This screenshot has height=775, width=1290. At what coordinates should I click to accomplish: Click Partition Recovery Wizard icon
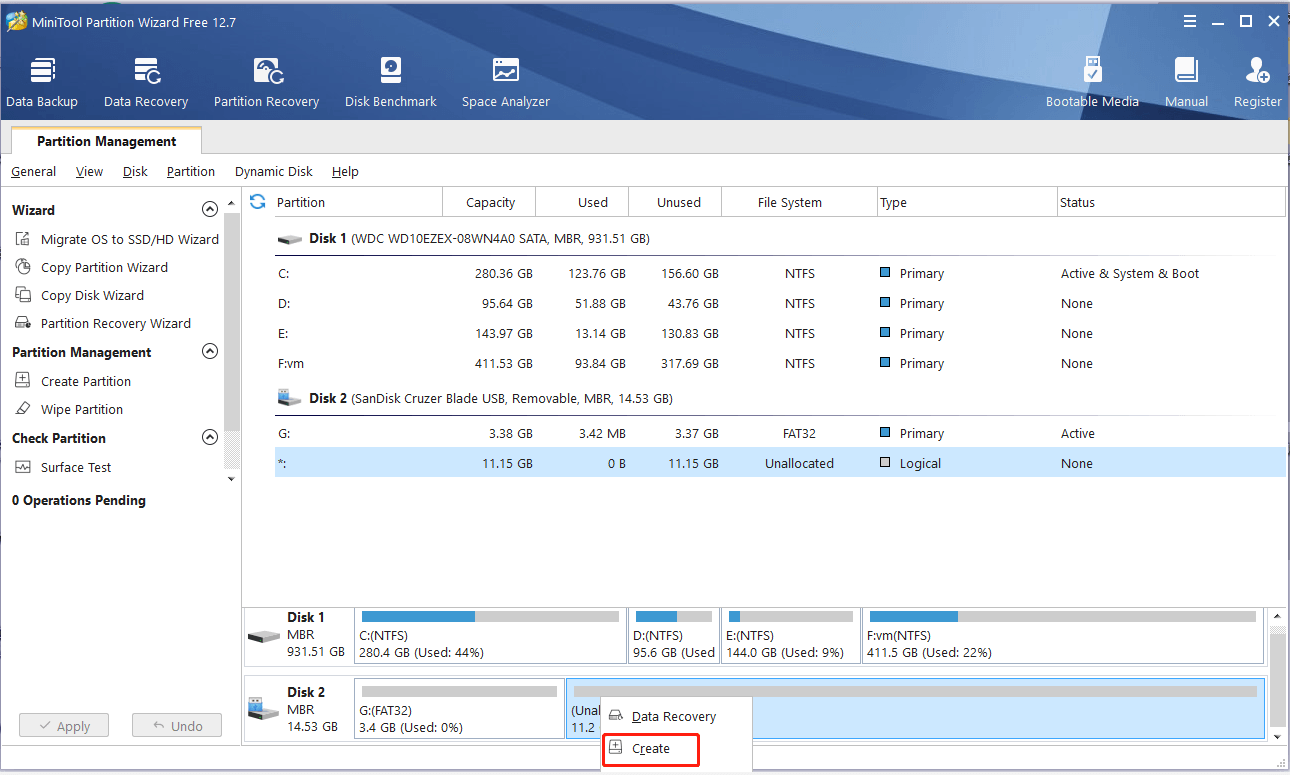coord(23,323)
